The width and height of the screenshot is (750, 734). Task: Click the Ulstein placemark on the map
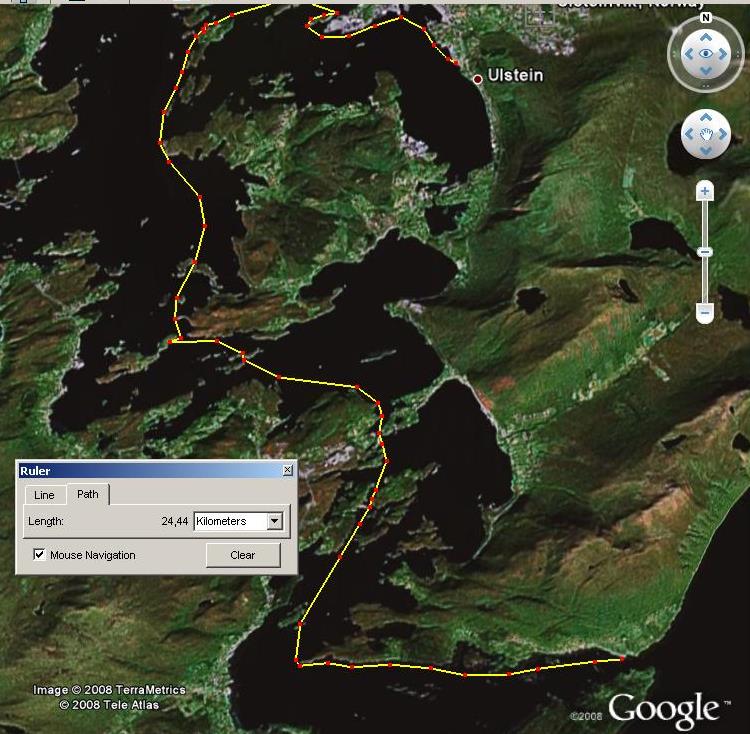coord(478,78)
